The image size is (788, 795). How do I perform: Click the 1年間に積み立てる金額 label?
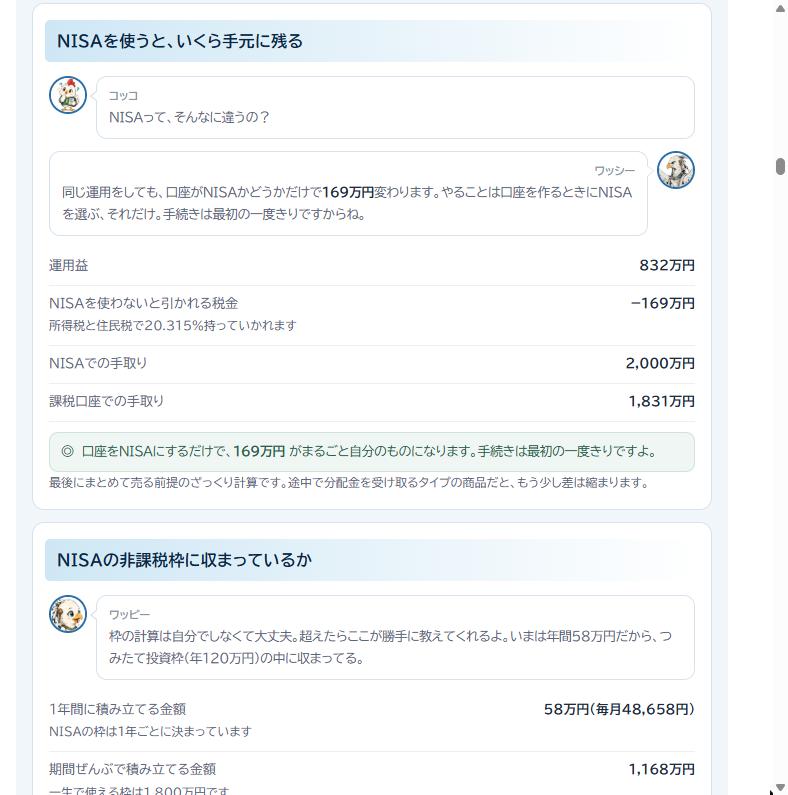click(x=117, y=709)
